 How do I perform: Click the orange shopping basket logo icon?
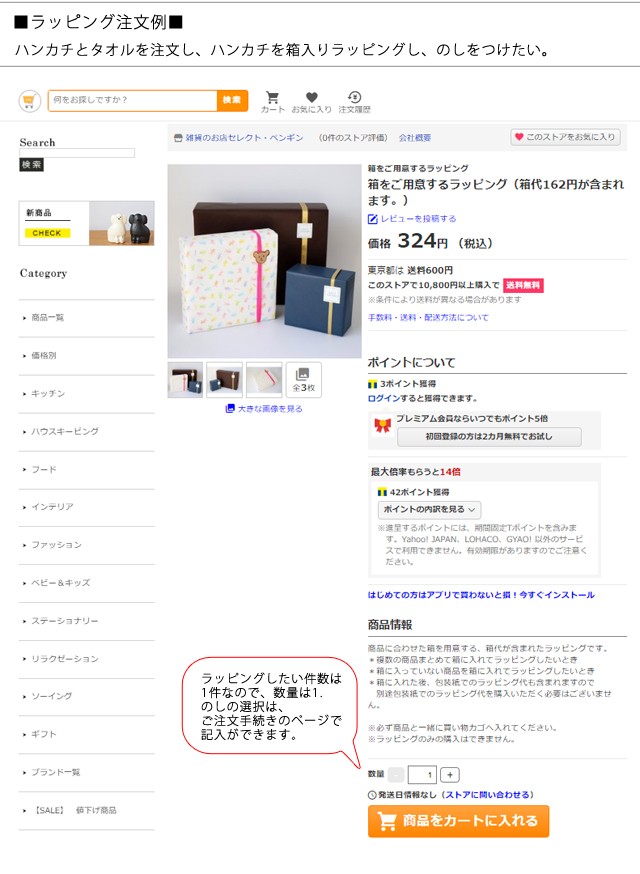pyautogui.click(x=30, y=100)
